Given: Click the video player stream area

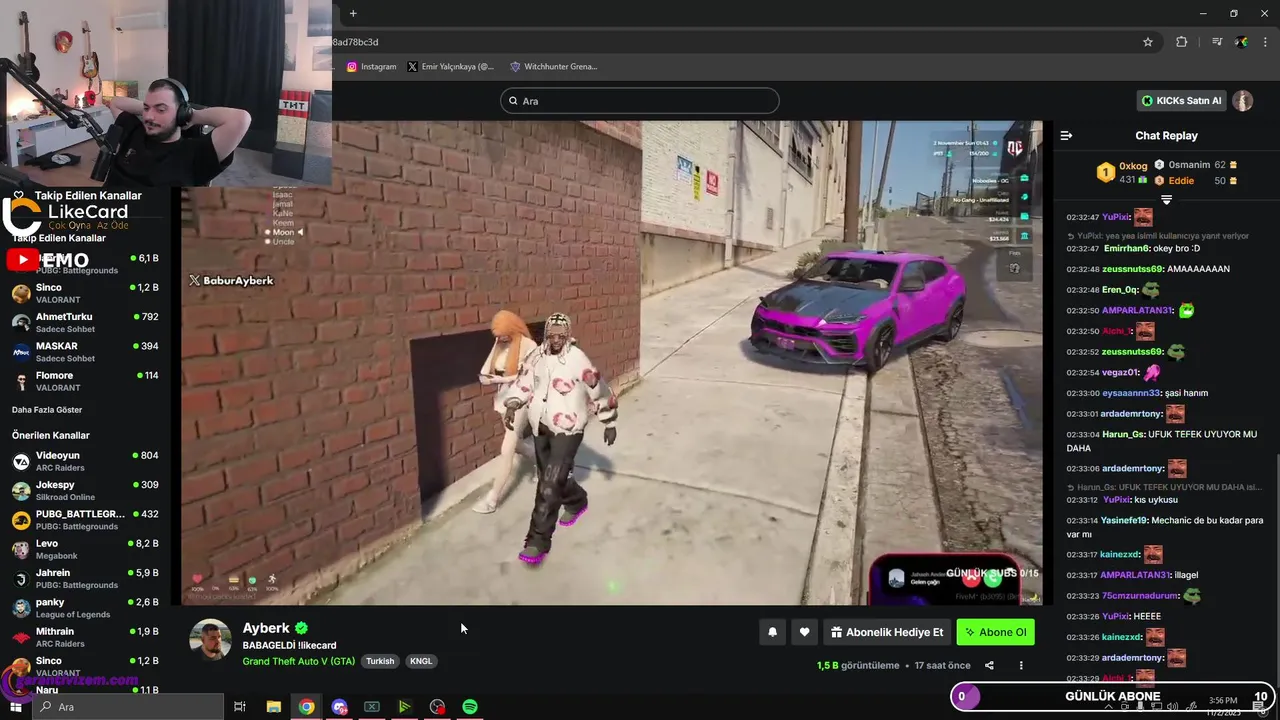Looking at the screenshot, I should pos(612,363).
